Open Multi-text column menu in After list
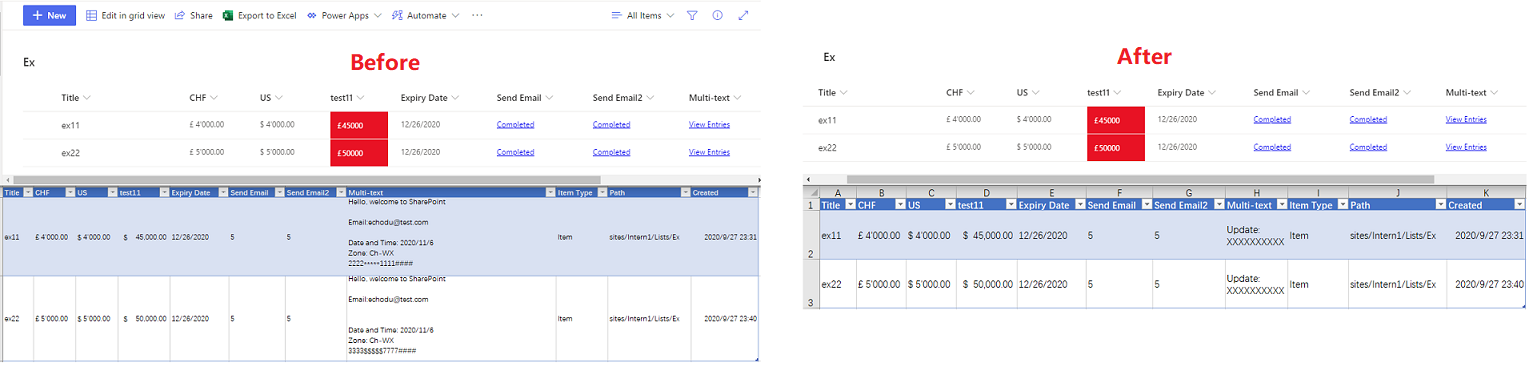The height and width of the screenshot is (368, 1529). tap(1473, 92)
